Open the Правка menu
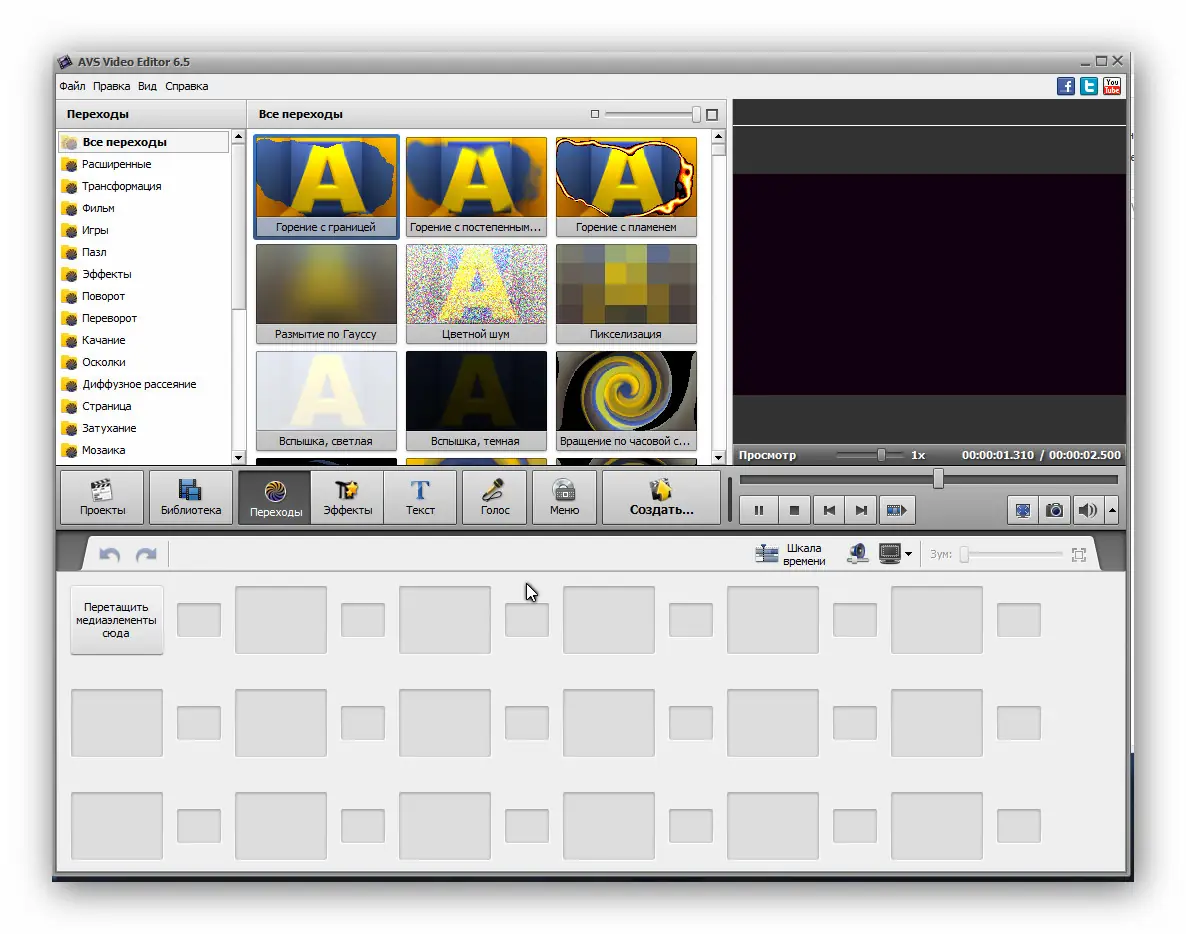The width and height of the screenshot is (1186, 934). coord(111,86)
